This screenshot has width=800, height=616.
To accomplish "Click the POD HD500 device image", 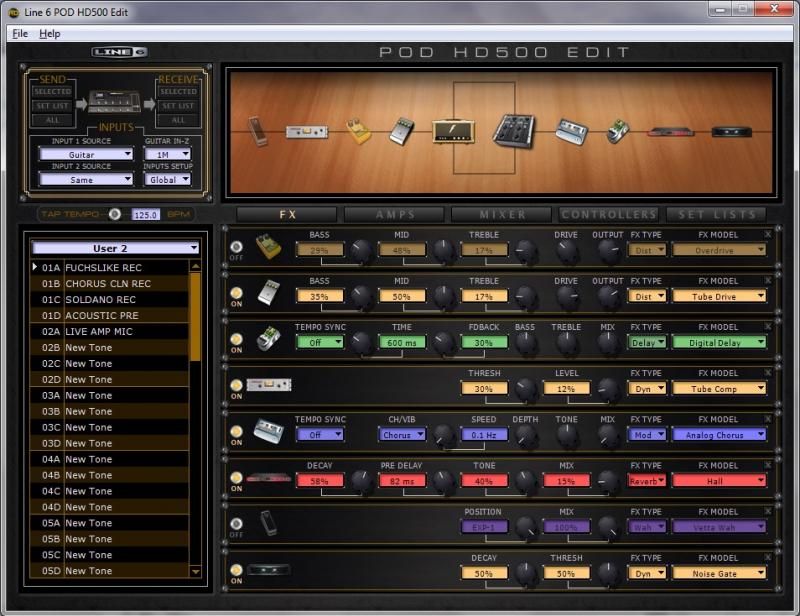I will pos(114,102).
